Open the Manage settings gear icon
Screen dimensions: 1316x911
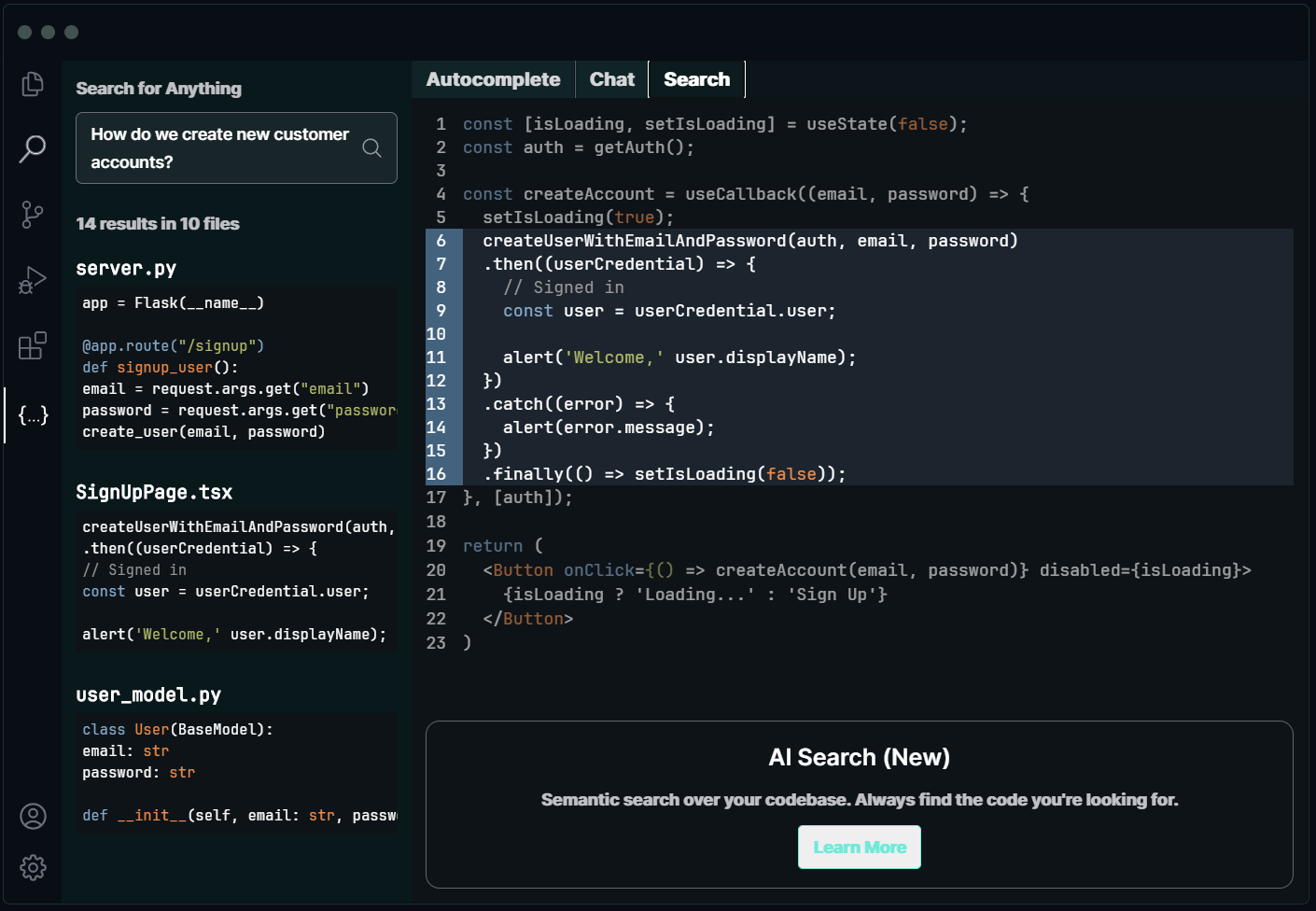(x=33, y=867)
